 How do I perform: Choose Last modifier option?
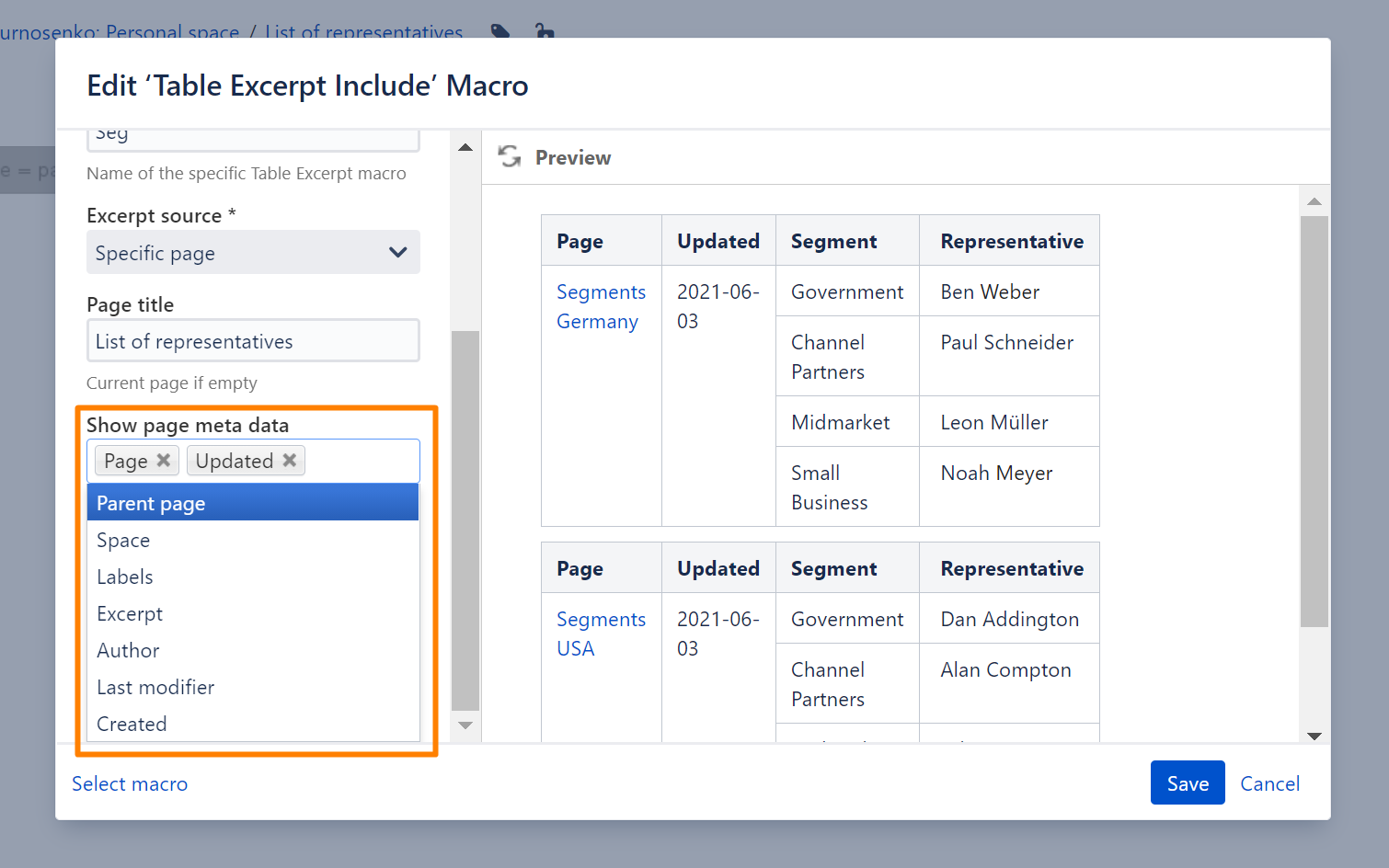(253, 687)
